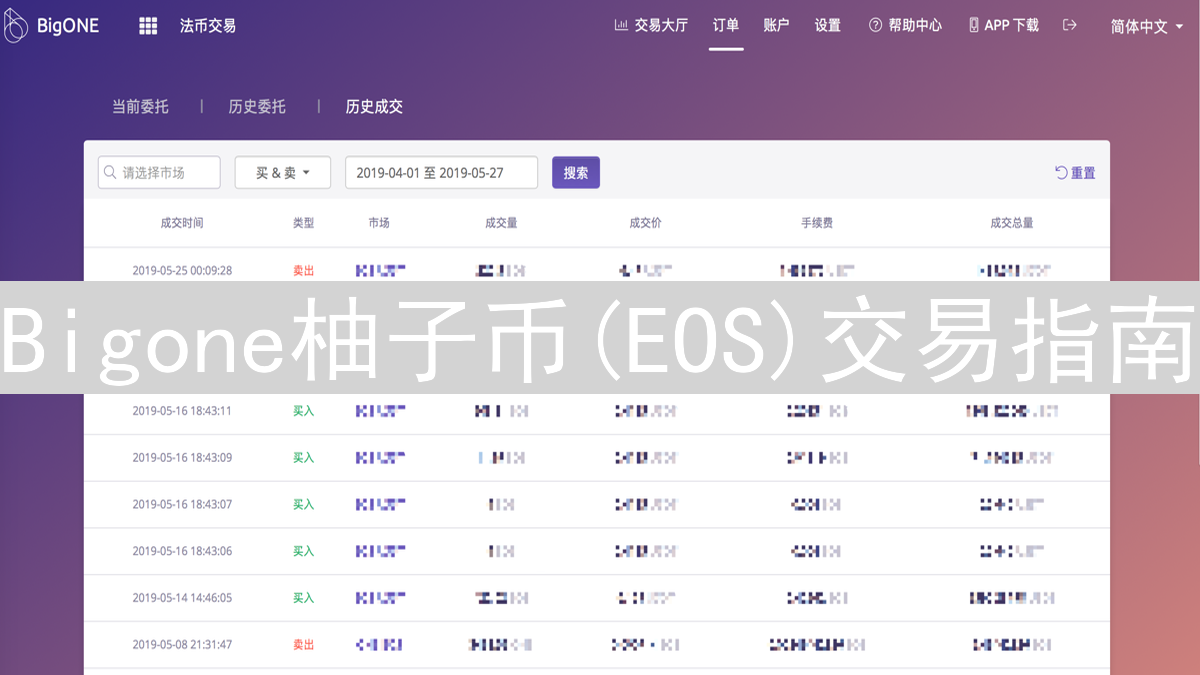The image size is (1200, 675).
Task: Open 设置 settings
Action: click(827, 26)
